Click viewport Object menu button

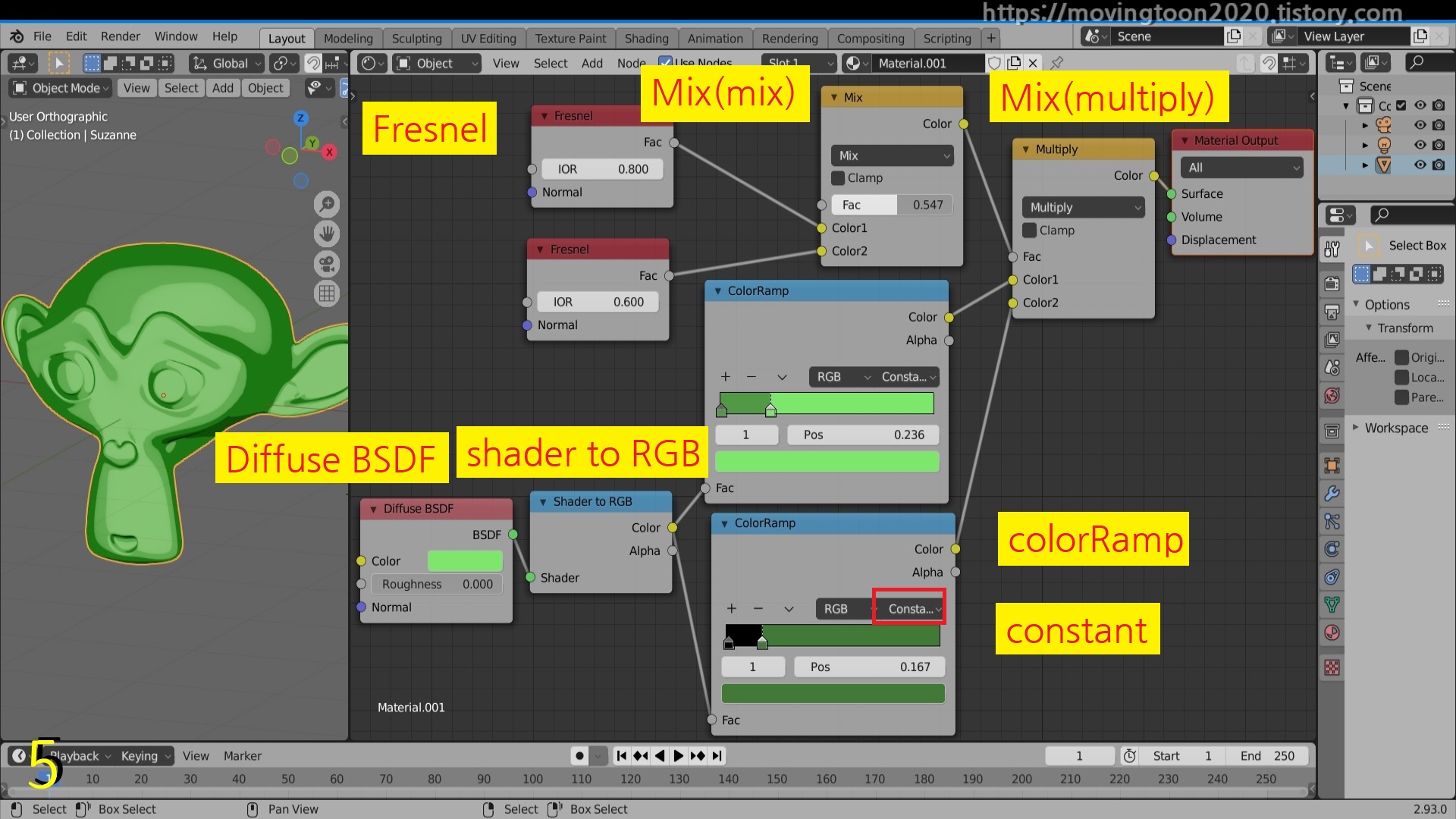pos(265,88)
